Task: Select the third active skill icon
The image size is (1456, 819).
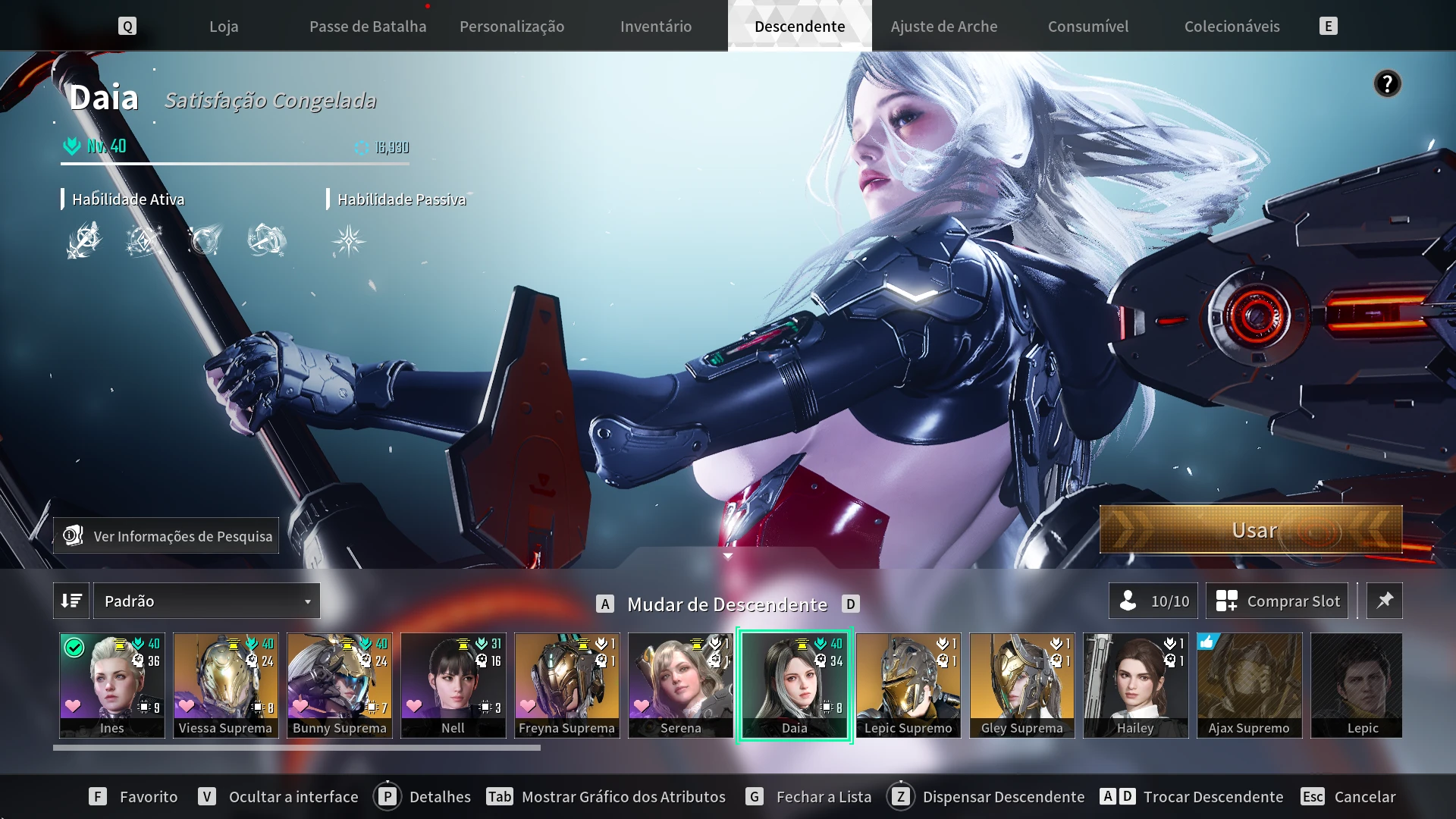Action: click(205, 240)
